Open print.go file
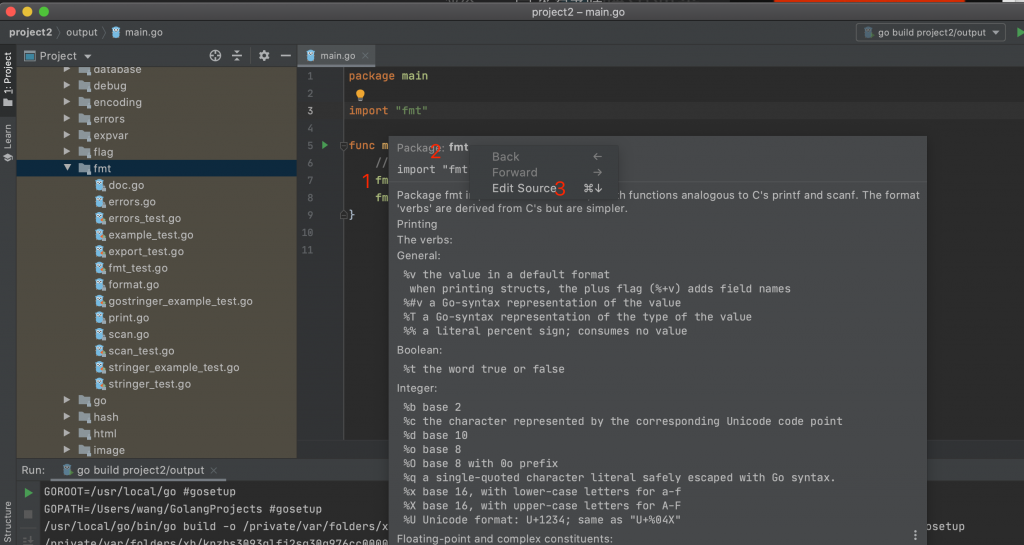1024x545 pixels. coord(129,318)
